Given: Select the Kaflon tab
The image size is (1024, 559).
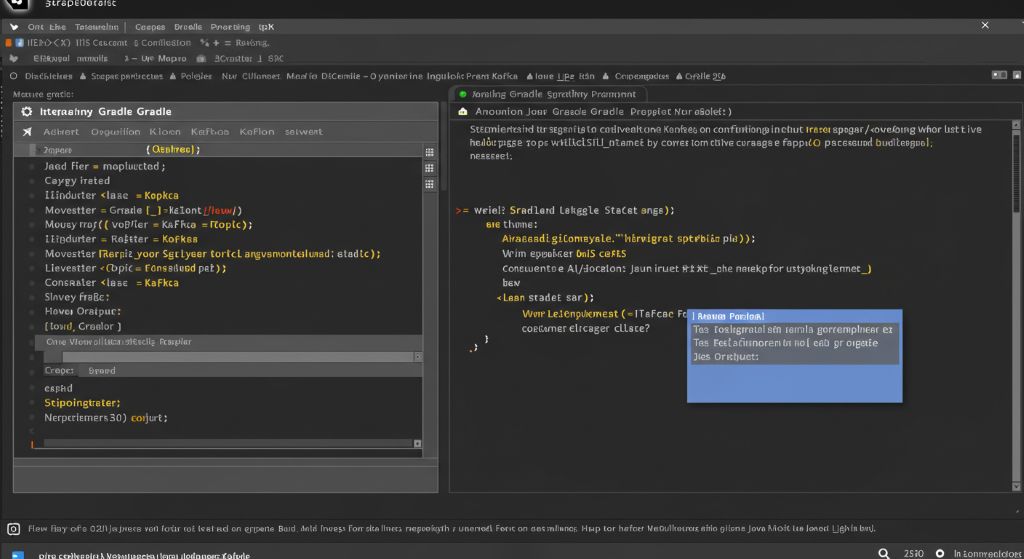Looking at the screenshot, I should [257, 132].
